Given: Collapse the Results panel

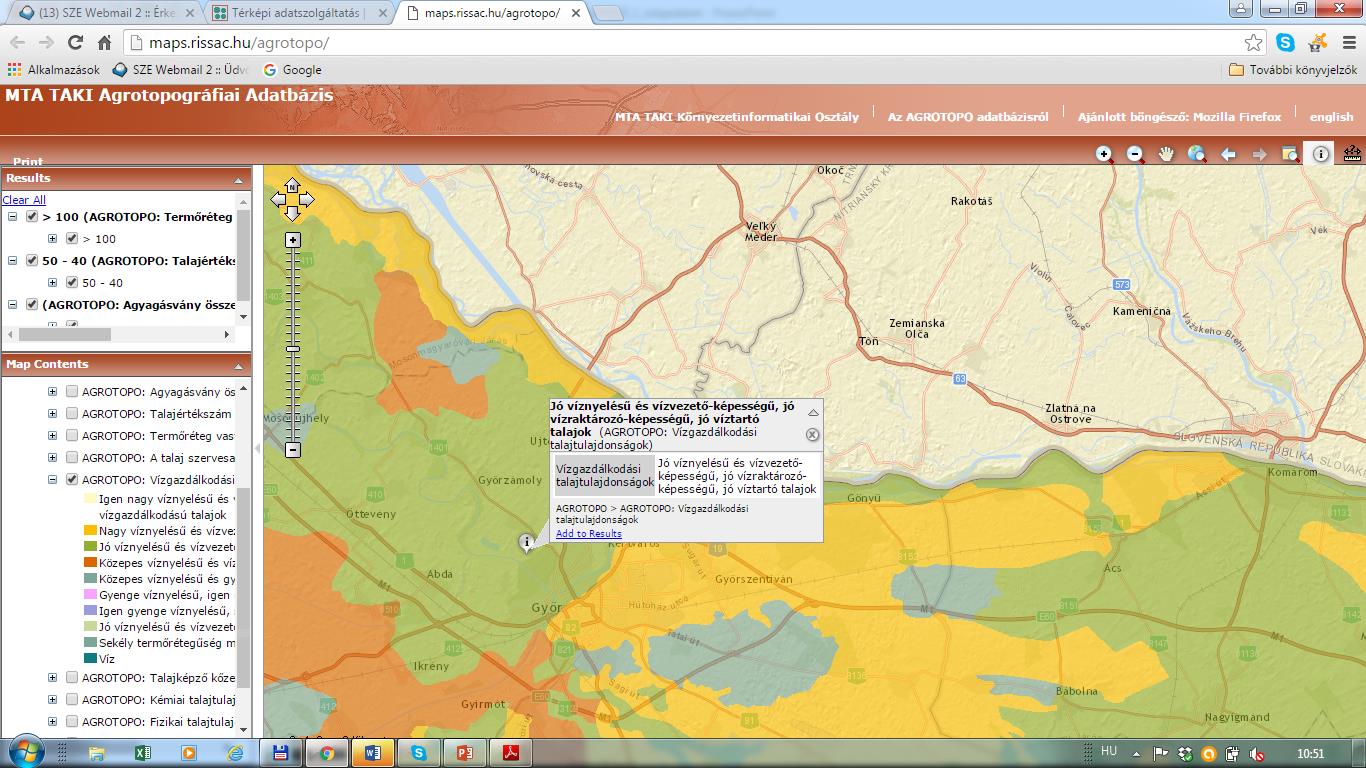Looking at the screenshot, I should pos(239,180).
